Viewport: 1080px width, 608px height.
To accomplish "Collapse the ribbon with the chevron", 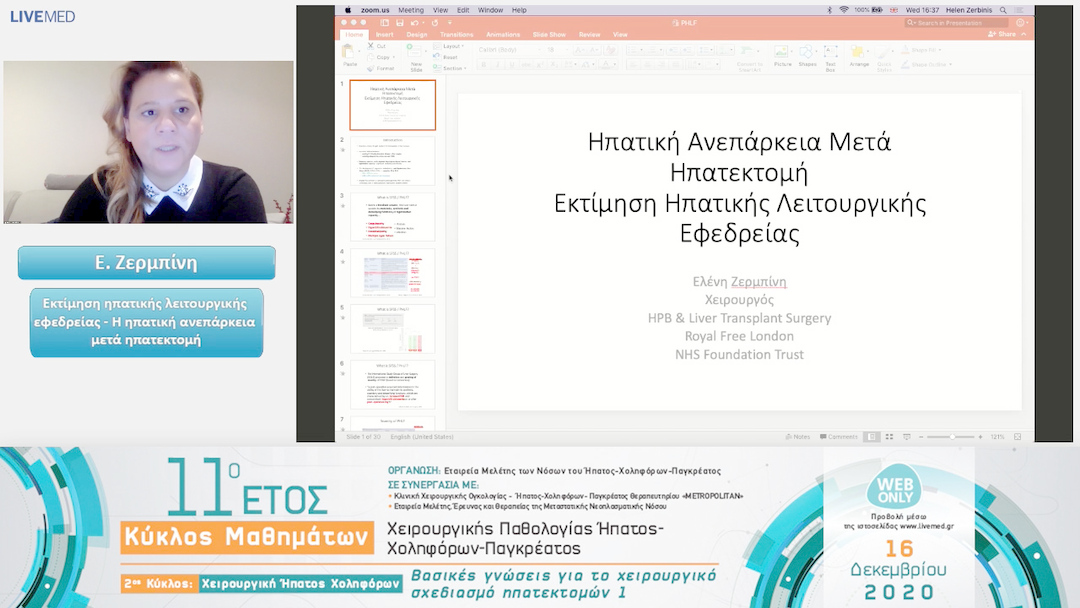I will pos(1024,34).
